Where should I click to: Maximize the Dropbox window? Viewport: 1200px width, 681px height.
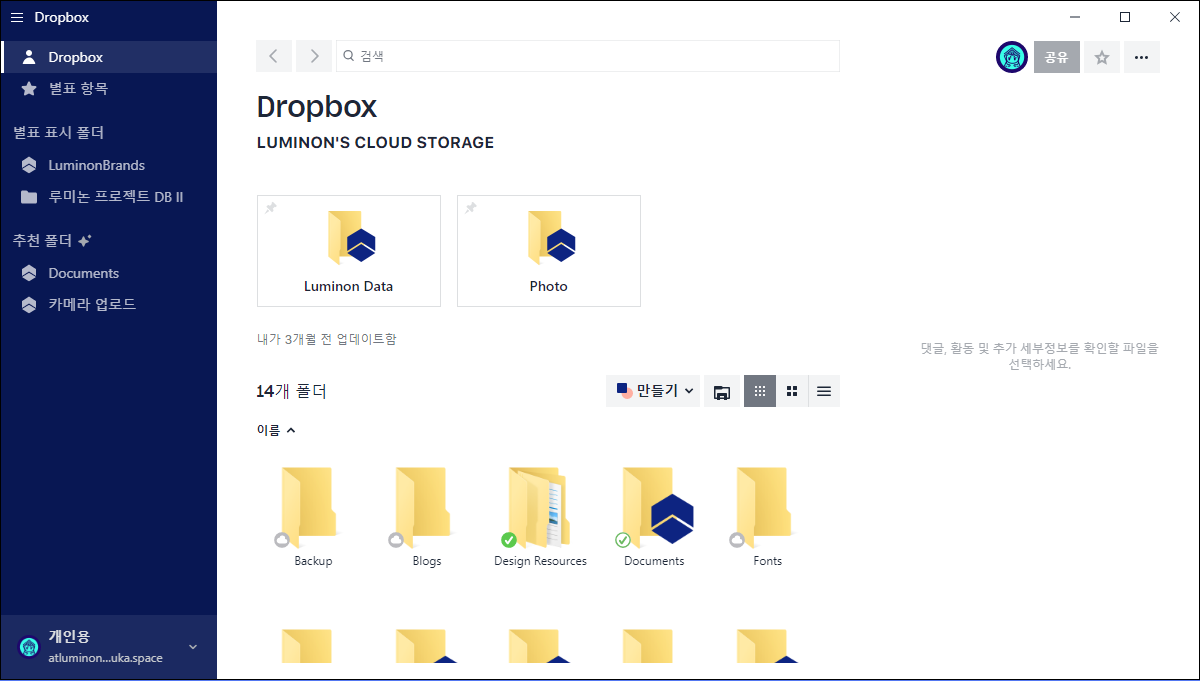[x=1125, y=17]
